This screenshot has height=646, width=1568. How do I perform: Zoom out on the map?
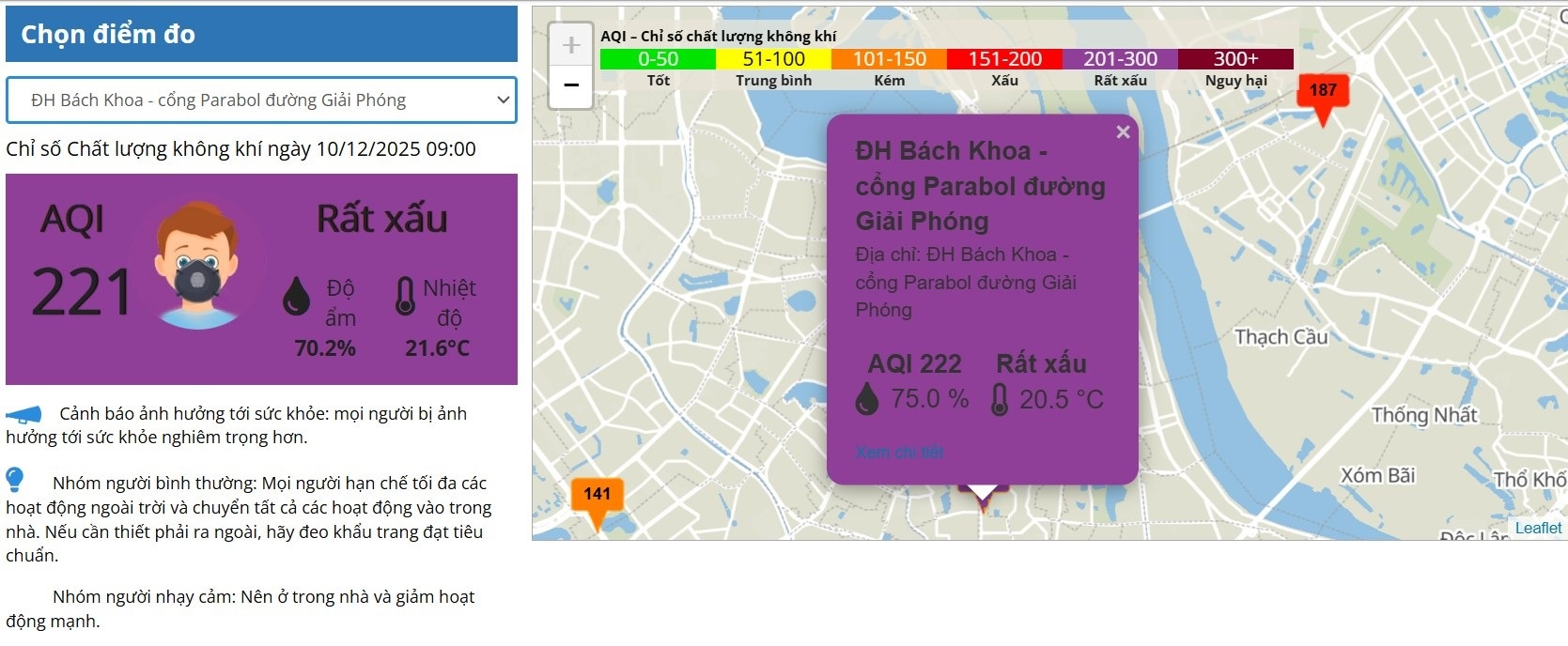click(570, 86)
